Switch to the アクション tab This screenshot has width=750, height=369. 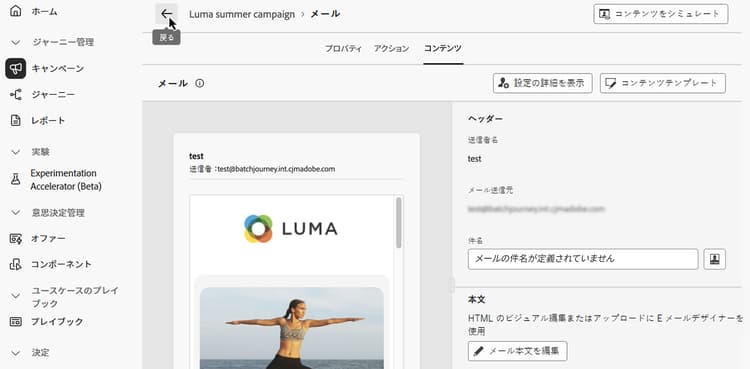392,48
